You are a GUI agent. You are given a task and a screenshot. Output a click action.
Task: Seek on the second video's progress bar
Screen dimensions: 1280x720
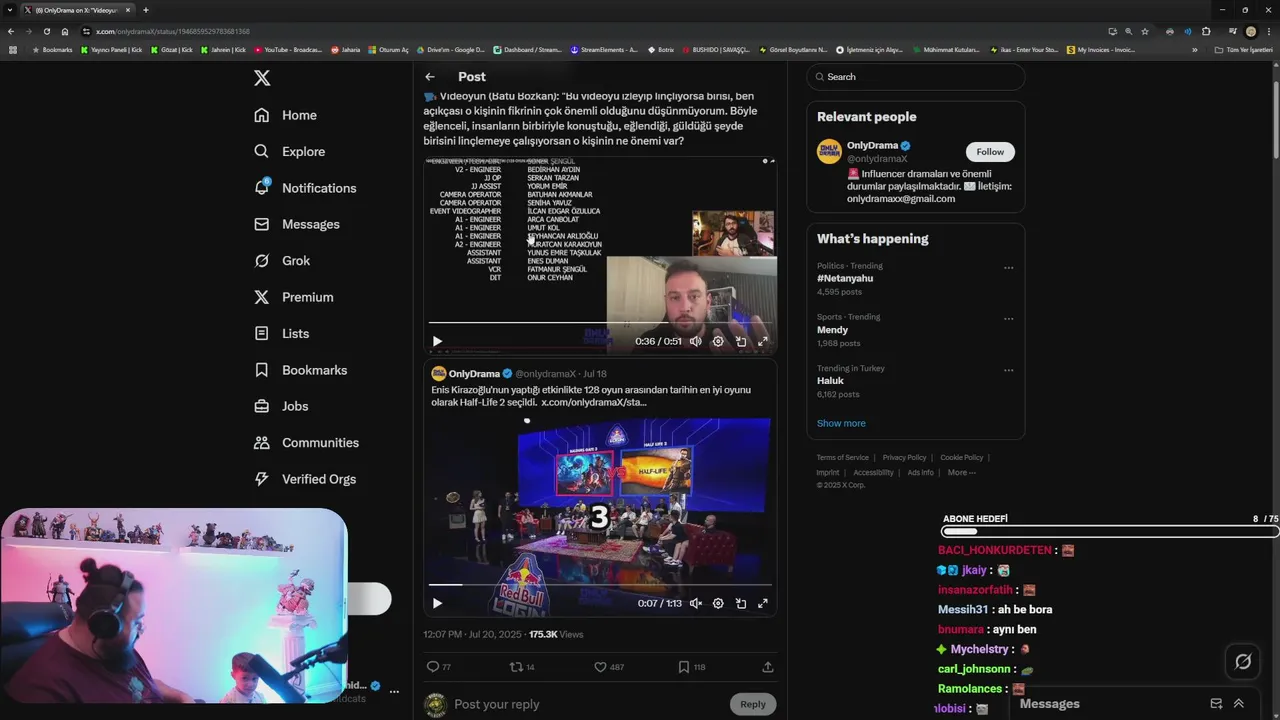(x=600, y=585)
